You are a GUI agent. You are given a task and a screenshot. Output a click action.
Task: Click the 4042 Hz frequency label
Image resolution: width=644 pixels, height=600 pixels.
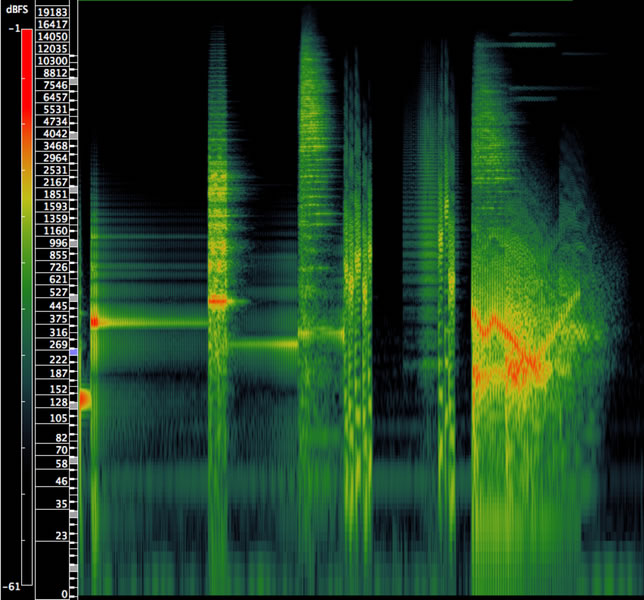[51, 134]
